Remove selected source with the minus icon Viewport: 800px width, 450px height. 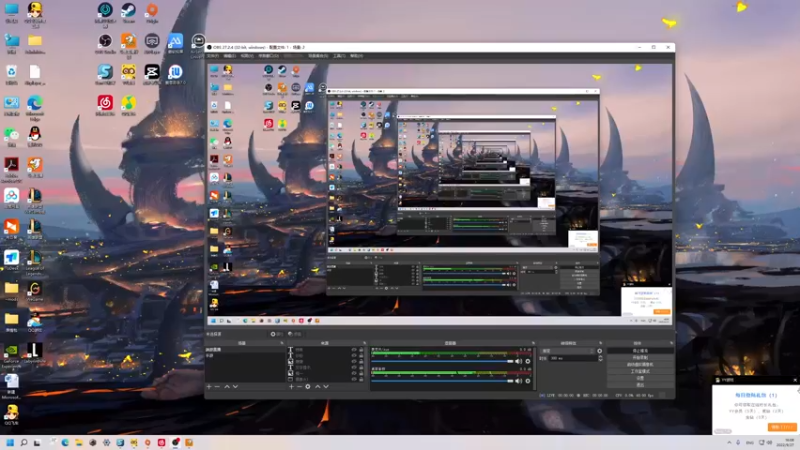pyautogui.click(x=299, y=387)
